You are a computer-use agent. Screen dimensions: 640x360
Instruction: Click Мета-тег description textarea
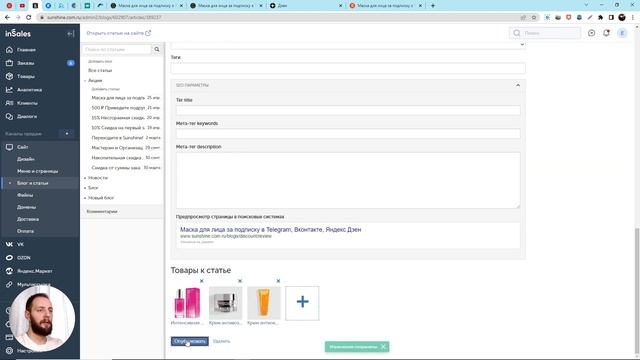[348, 180]
